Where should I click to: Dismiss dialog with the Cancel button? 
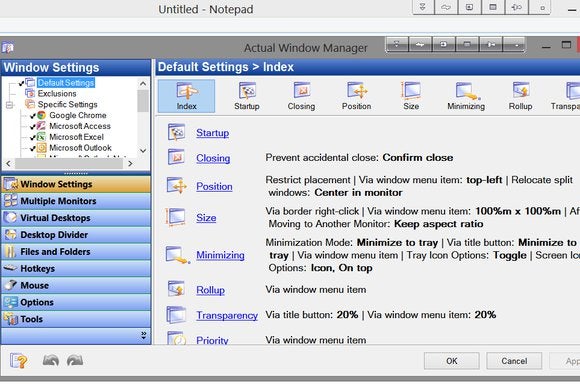coord(514,361)
